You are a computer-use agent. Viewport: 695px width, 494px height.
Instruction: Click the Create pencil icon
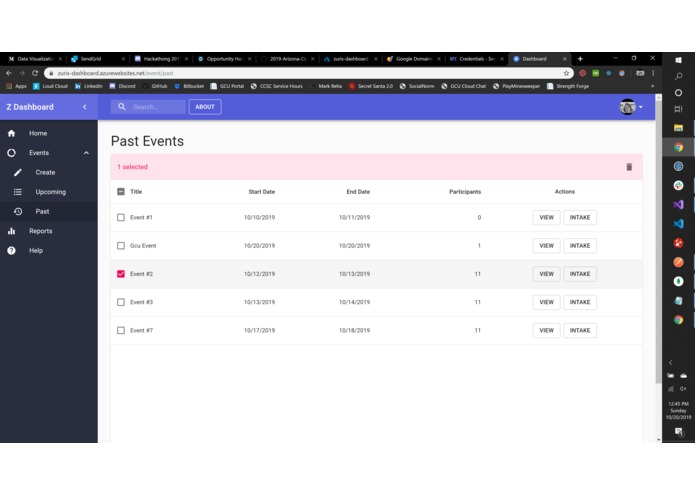[18, 172]
